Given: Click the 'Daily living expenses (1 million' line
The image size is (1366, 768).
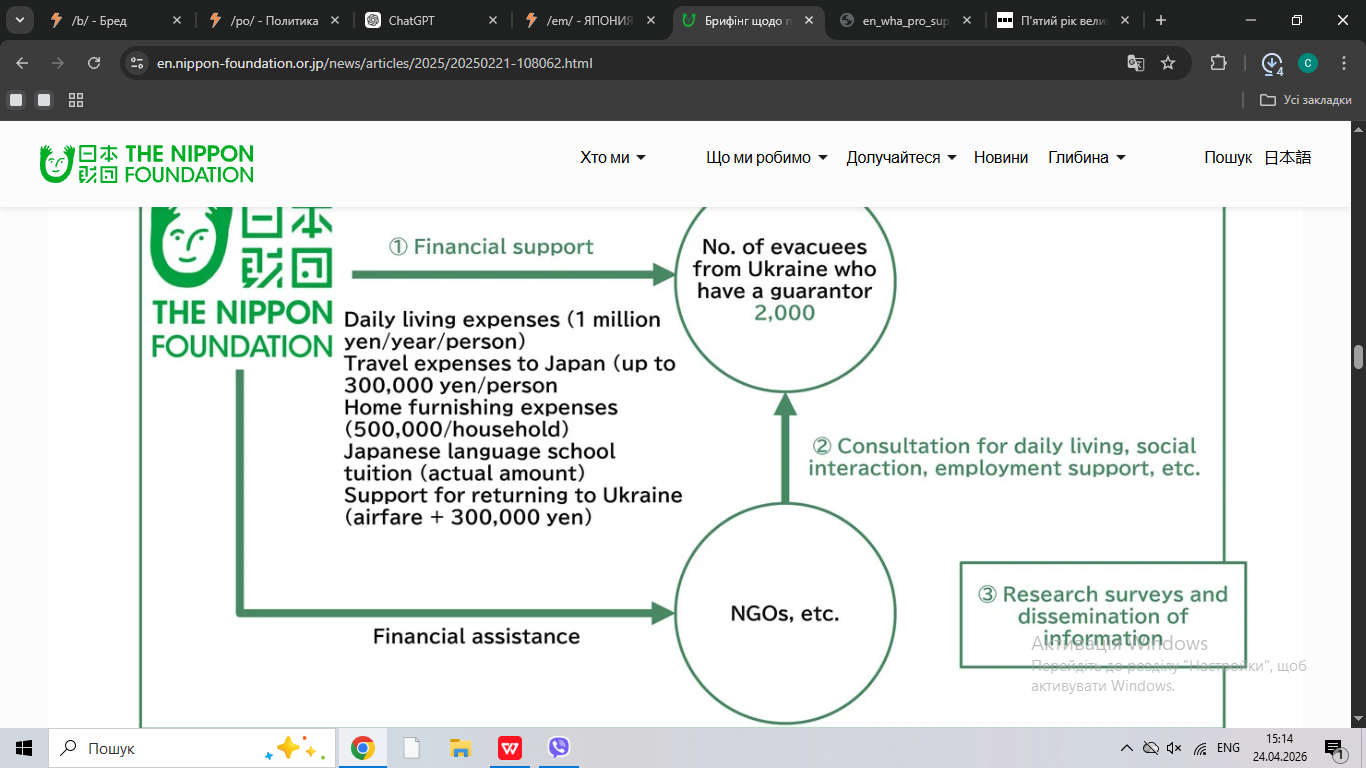Looking at the screenshot, I should point(502,320).
